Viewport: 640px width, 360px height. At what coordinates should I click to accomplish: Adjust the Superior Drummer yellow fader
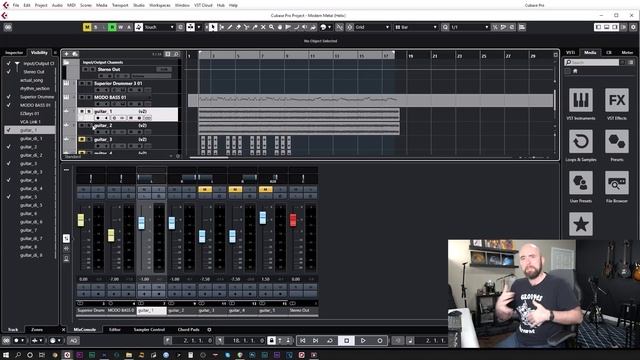coord(81,220)
